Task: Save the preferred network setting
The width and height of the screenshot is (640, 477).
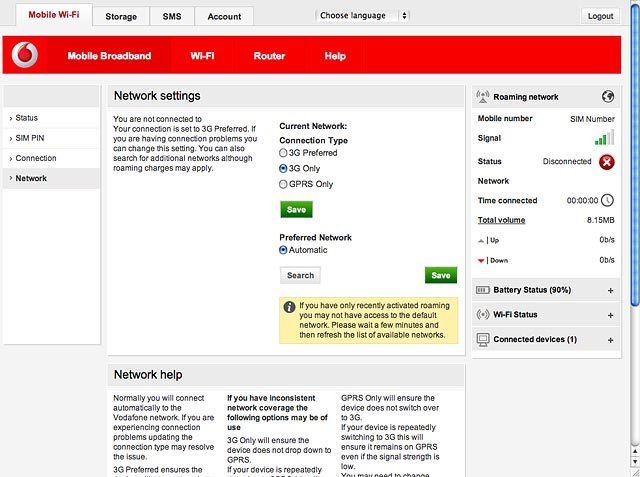Action: 441,275
